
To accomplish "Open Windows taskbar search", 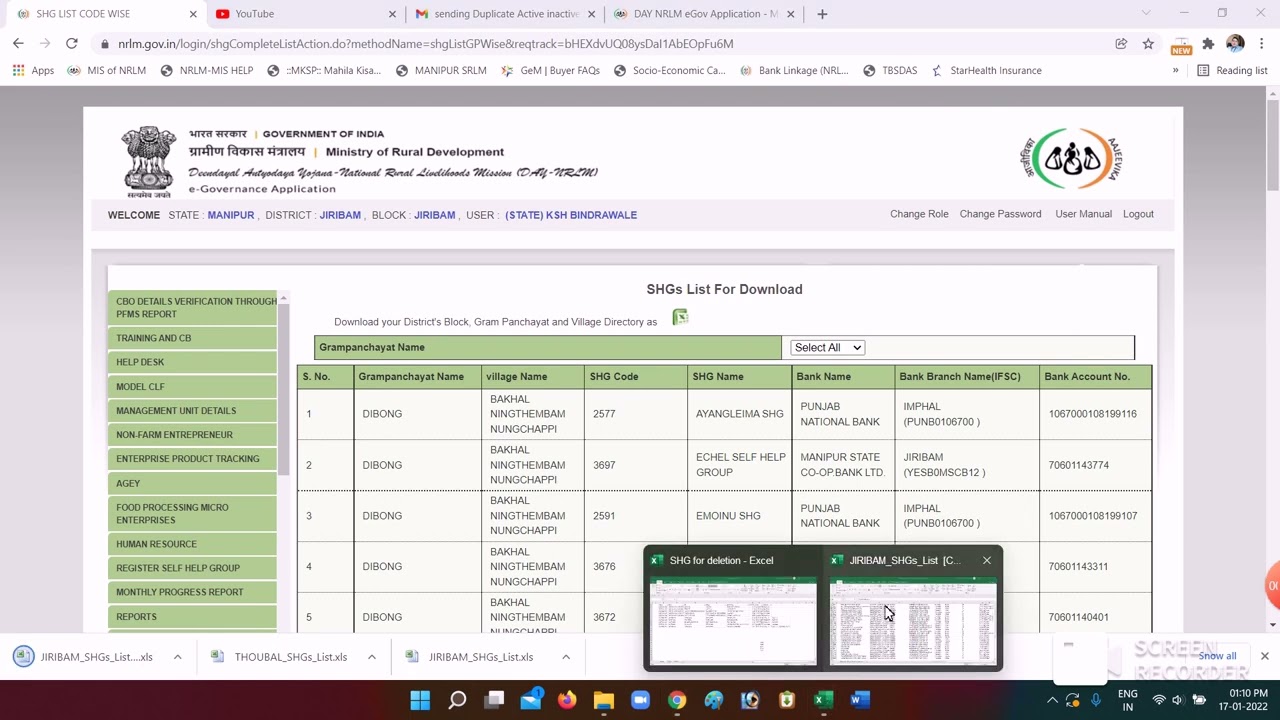I will click(x=457, y=700).
